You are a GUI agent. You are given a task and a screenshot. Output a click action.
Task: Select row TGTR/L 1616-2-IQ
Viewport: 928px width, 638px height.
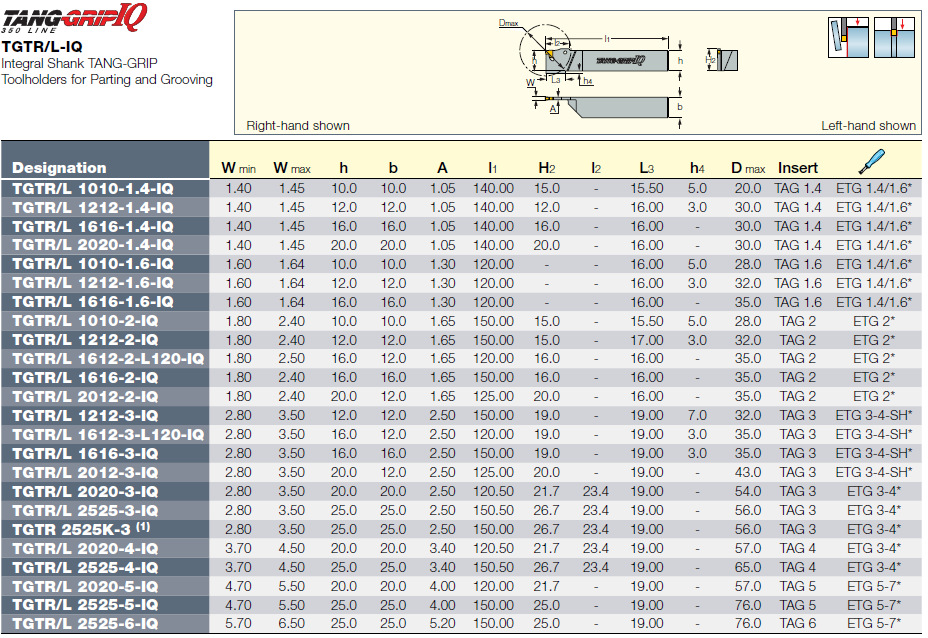(462, 378)
